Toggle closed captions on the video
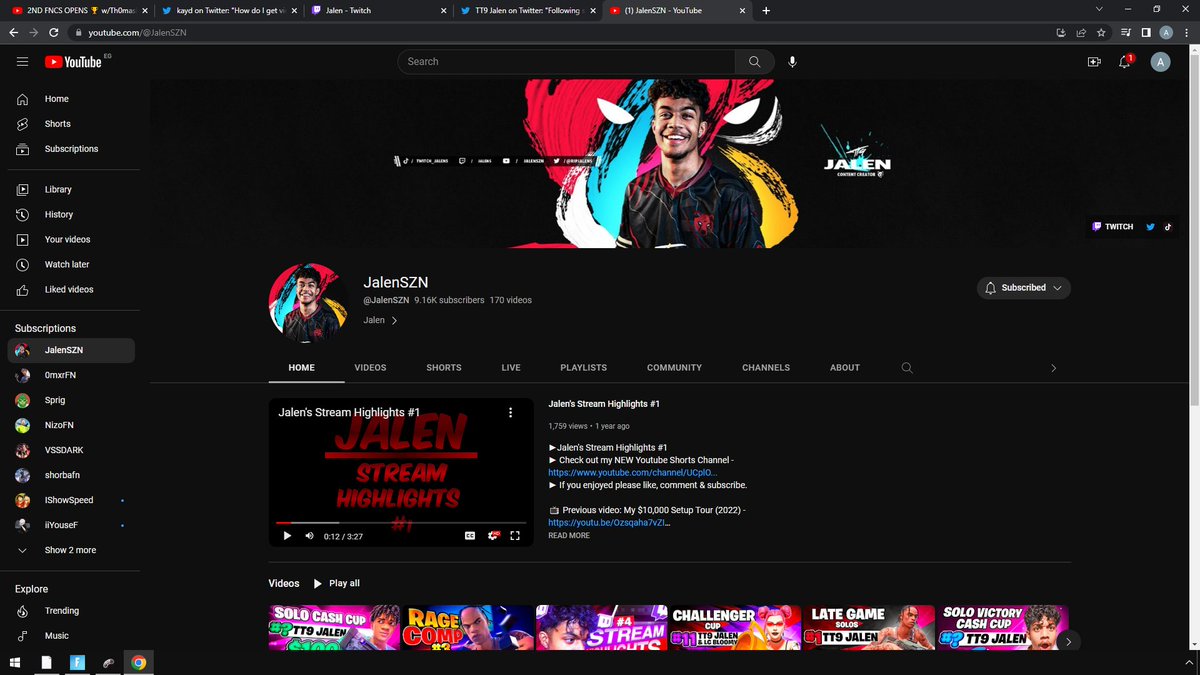 coord(469,536)
